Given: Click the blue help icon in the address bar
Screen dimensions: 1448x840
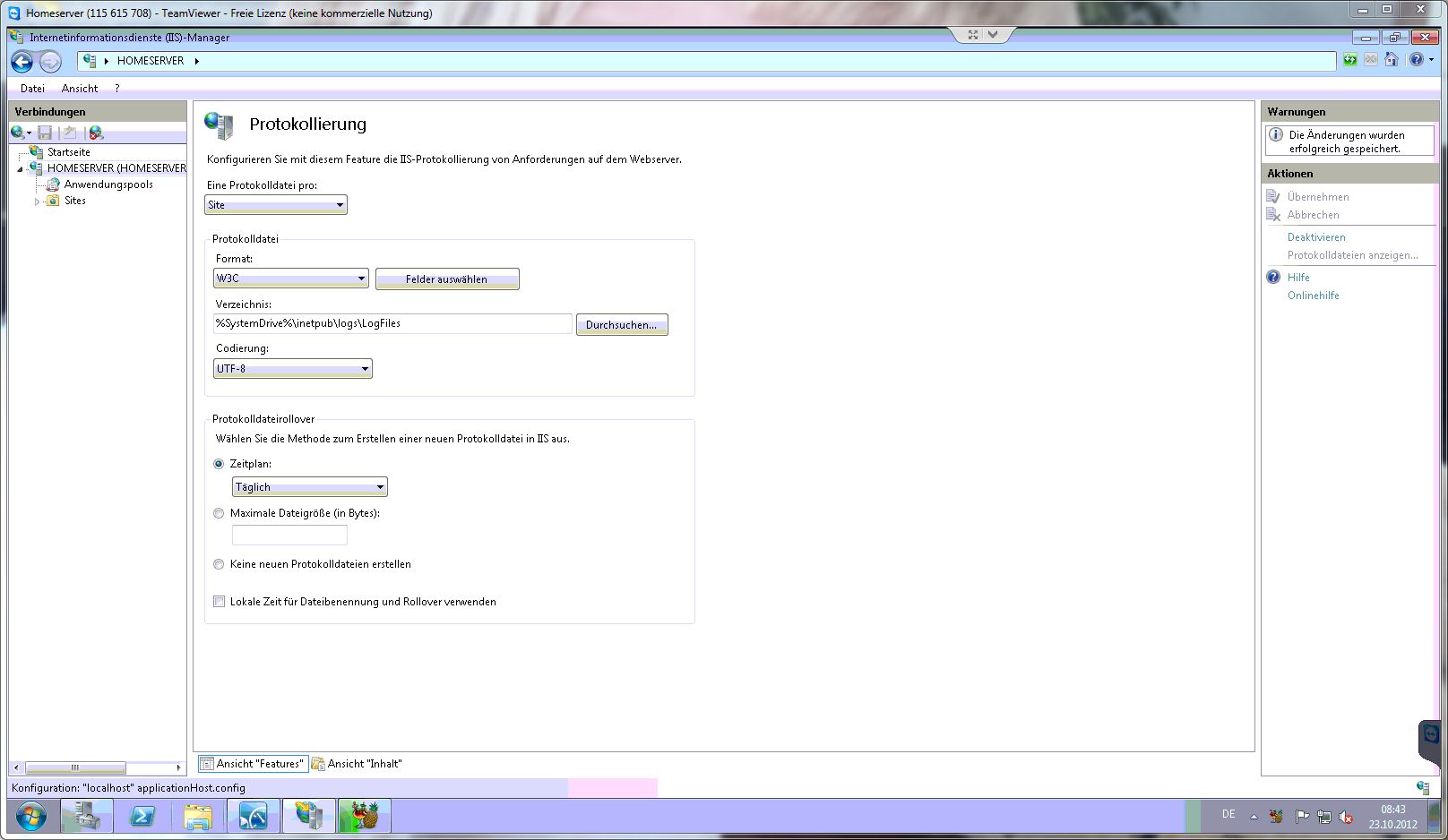Looking at the screenshot, I should coord(1416,60).
